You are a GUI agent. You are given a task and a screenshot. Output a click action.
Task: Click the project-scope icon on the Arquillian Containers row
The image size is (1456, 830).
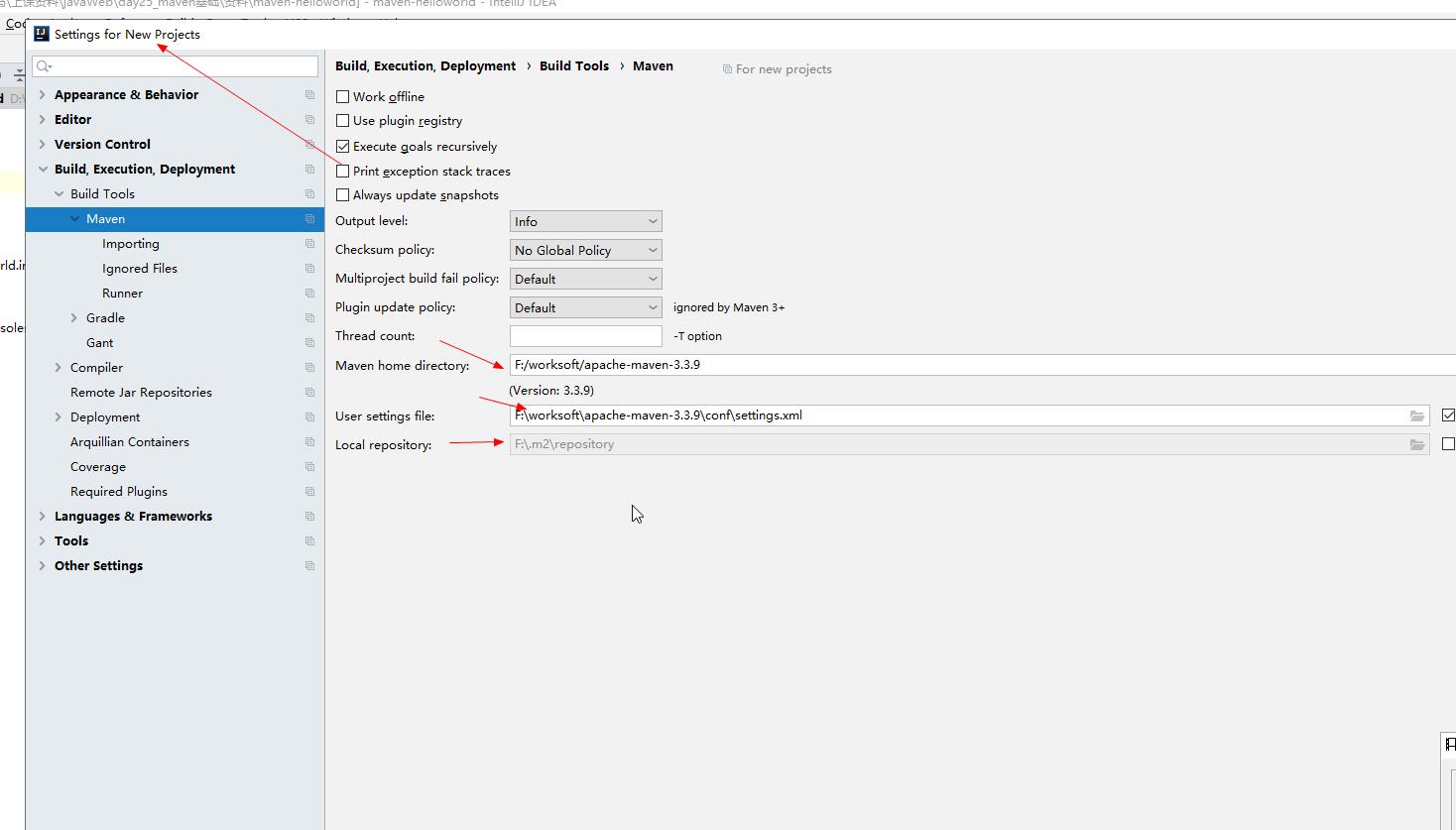tap(309, 442)
